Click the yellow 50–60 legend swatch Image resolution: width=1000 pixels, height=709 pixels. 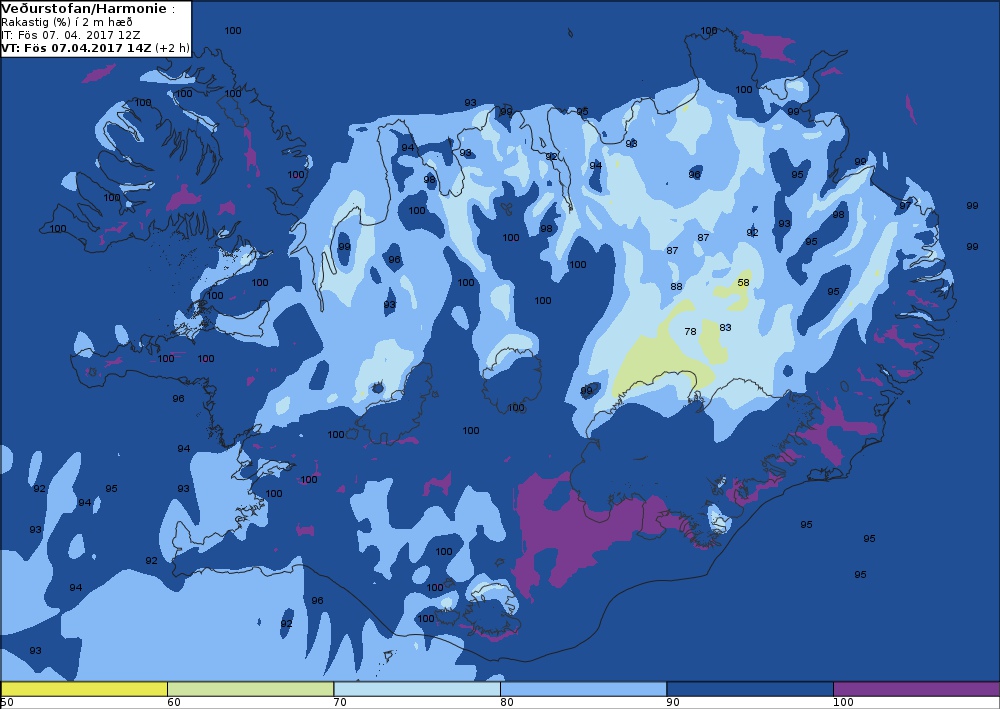click(84, 689)
